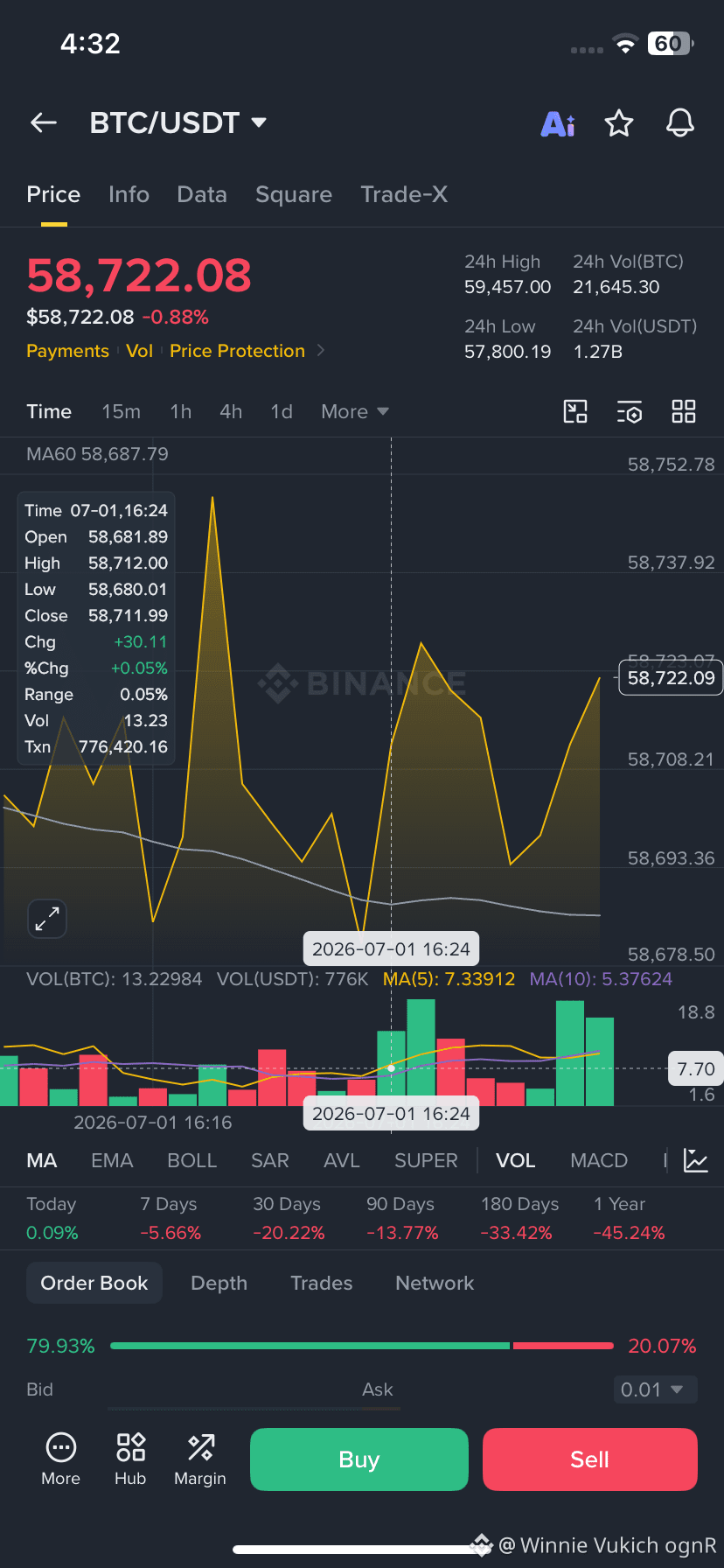This screenshot has height=1568, width=724.
Task: Tap the MA60 58,687.79 label
Action: 97,453
